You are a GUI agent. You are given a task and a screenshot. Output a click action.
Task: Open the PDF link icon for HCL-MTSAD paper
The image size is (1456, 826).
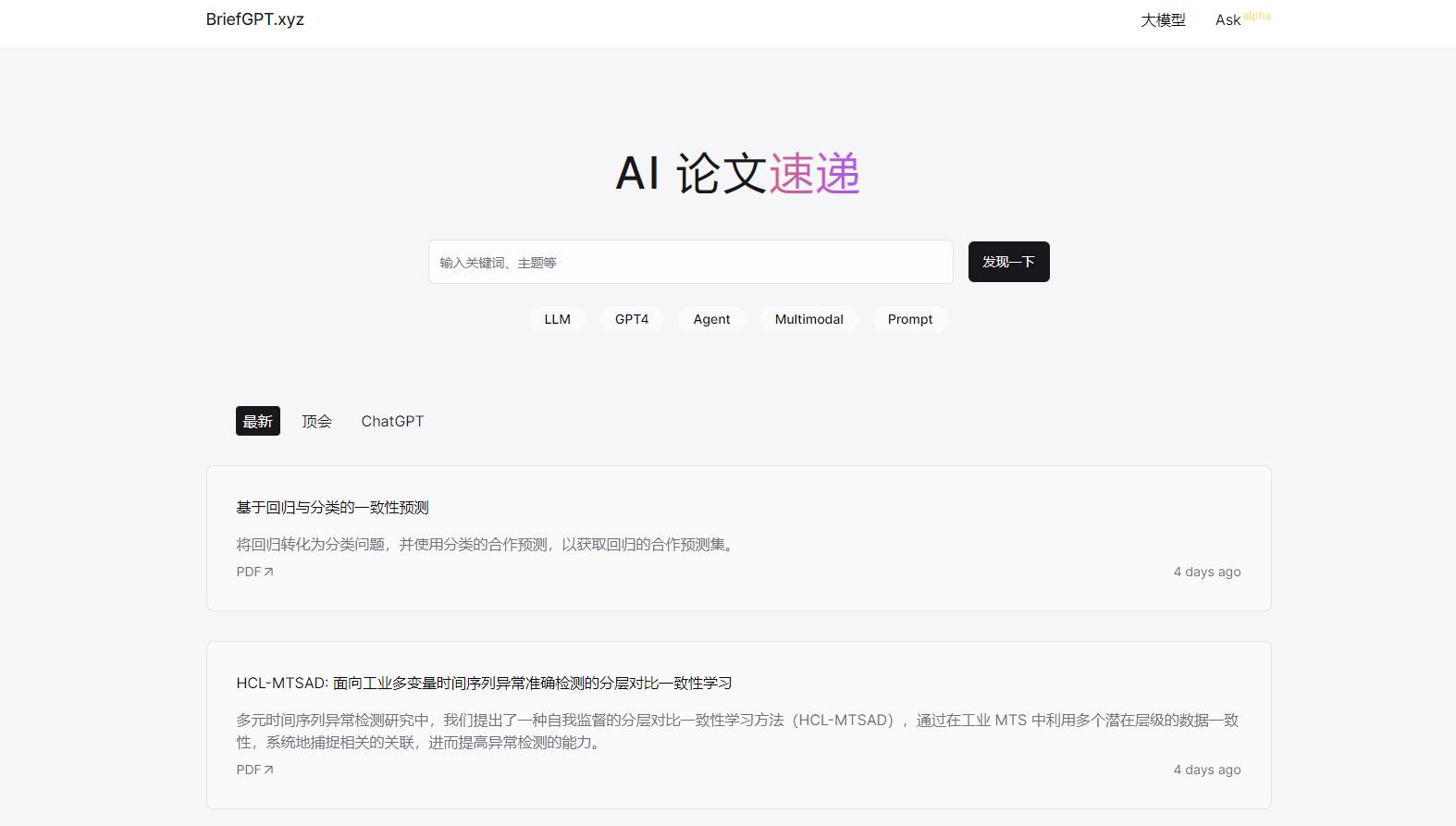[x=268, y=770]
